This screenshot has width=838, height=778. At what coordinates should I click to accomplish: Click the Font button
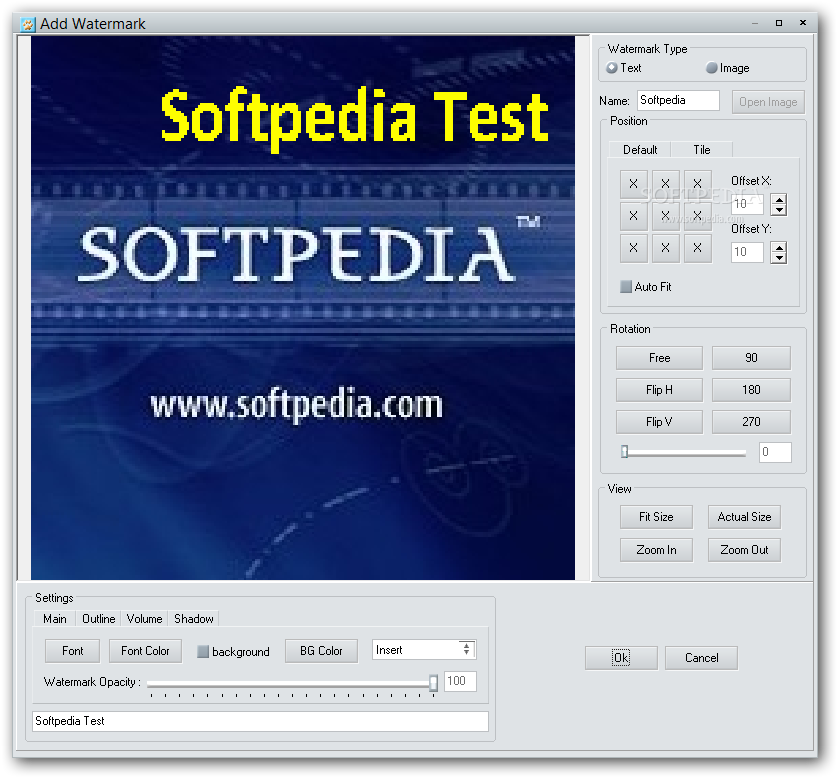pos(73,651)
